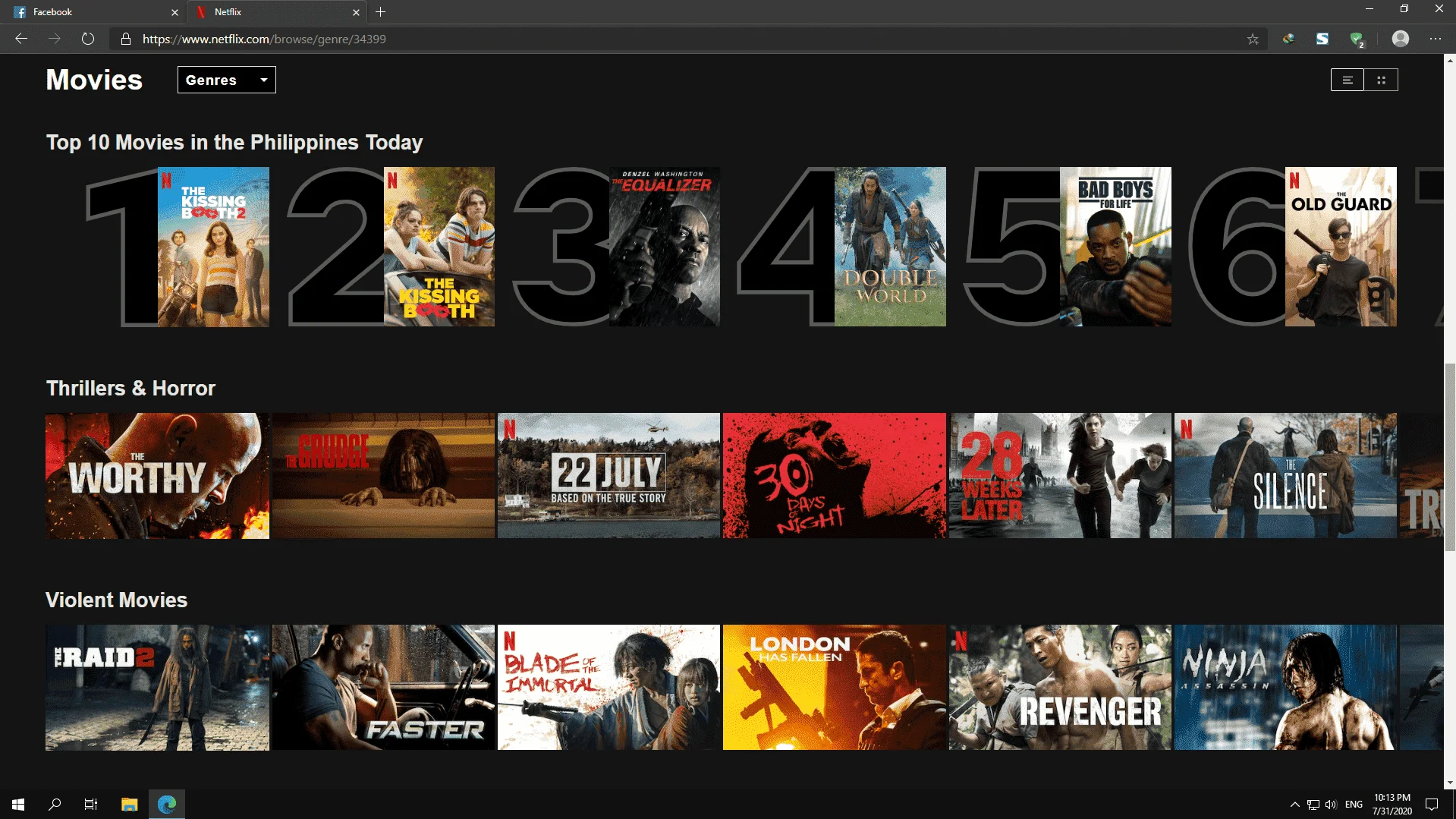
Task: Open Blade of the Immortal thumbnail
Action: pyautogui.click(x=609, y=688)
